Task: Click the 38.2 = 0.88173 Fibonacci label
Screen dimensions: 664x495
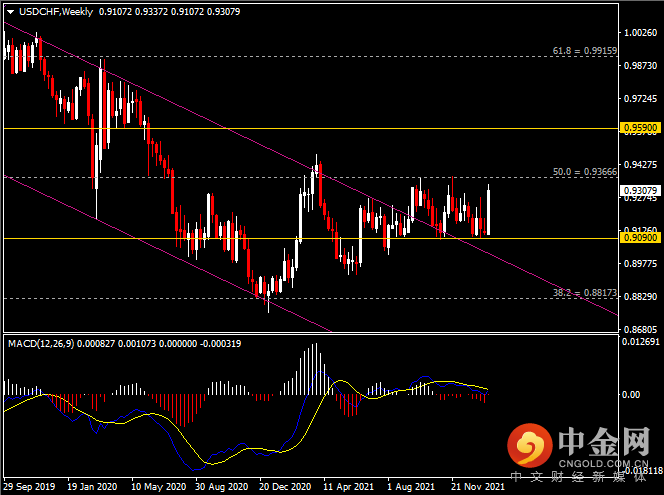Action: 584,293
